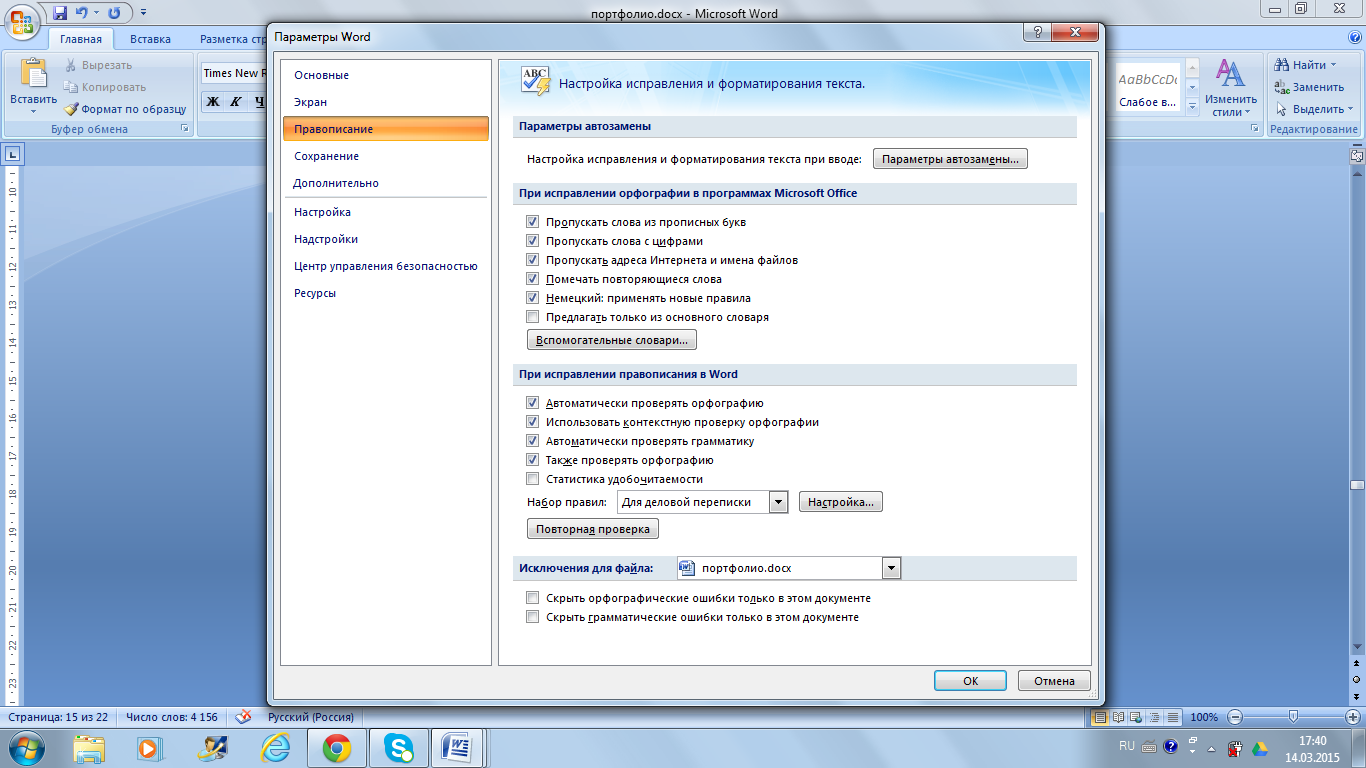Toggle bold Ж formatting button
Image resolution: width=1366 pixels, height=768 pixels.
pos(212,101)
